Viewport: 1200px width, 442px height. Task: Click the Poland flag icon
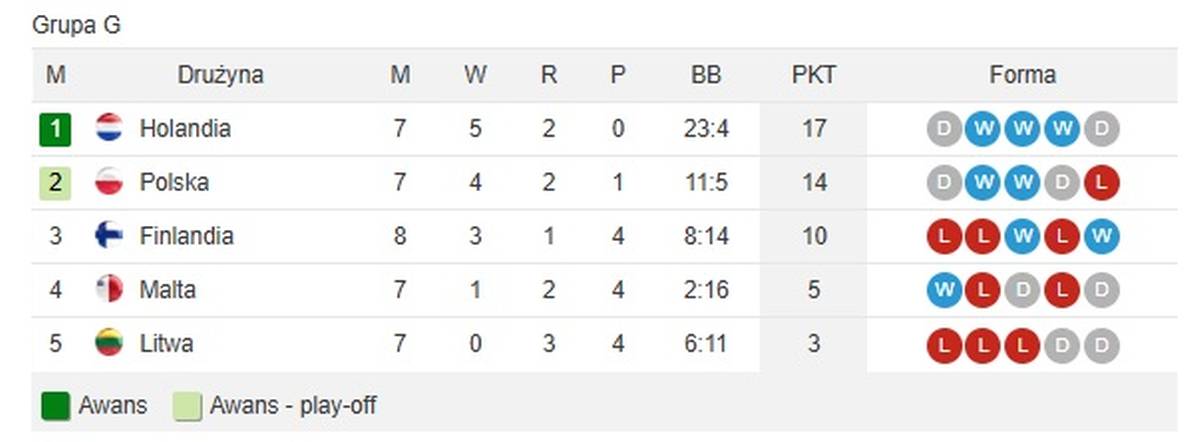click(108, 183)
